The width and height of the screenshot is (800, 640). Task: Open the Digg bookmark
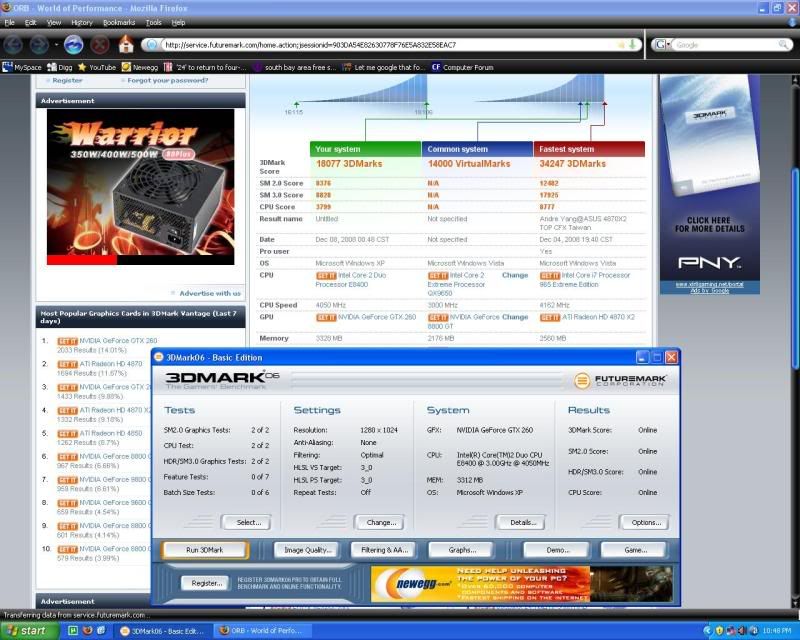(60, 67)
